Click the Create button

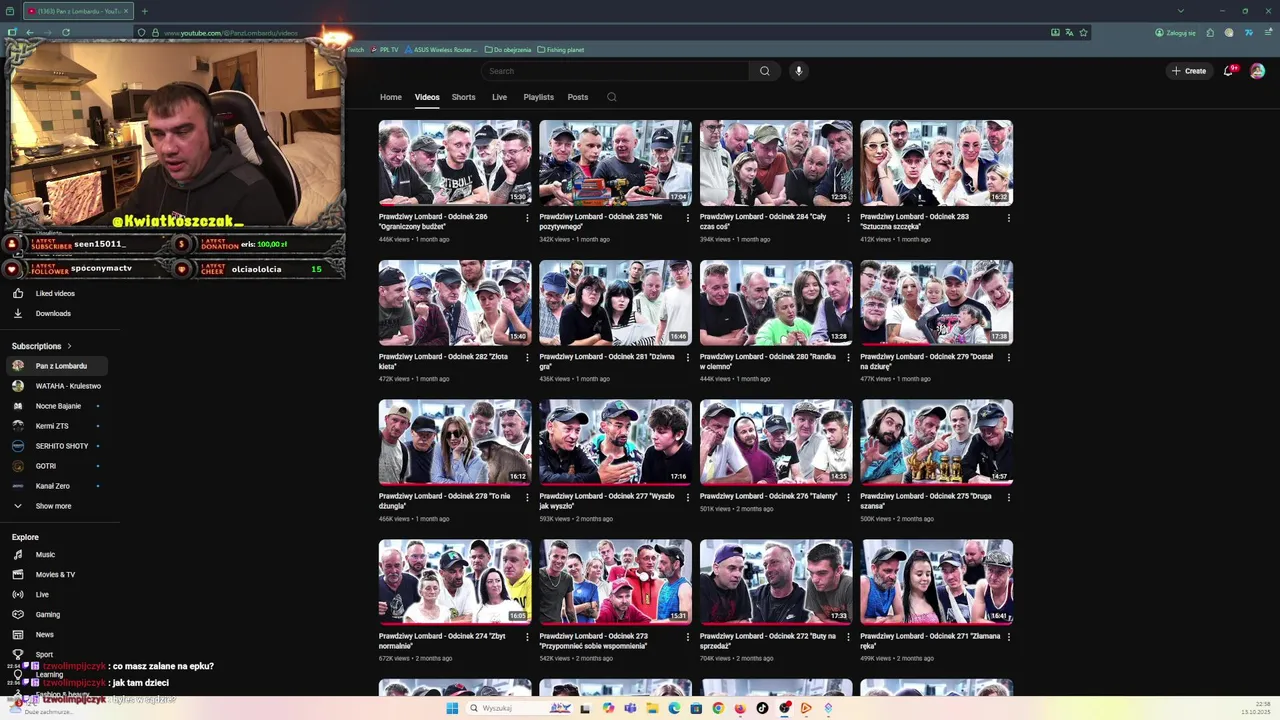click(1189, 71)
